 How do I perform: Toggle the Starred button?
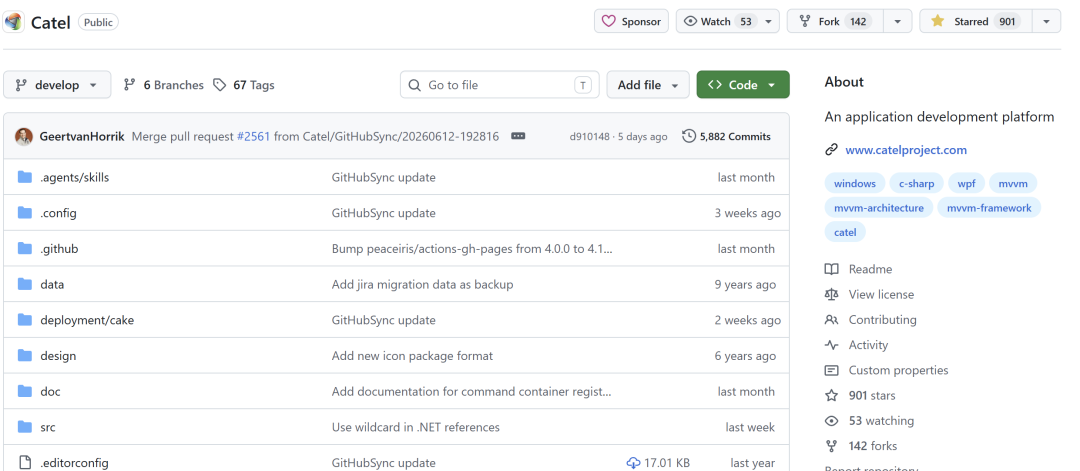[x=976, y=21]
